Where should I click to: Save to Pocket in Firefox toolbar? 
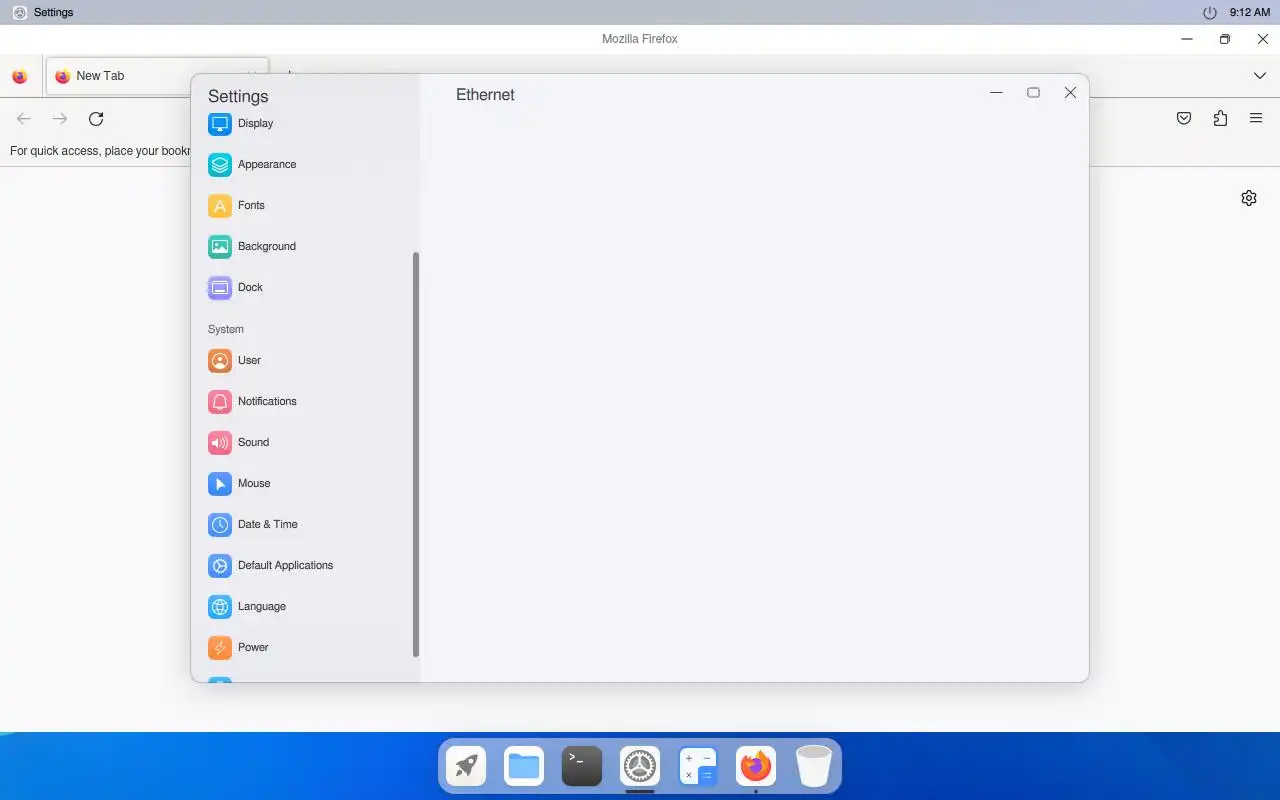point(1184,119)
